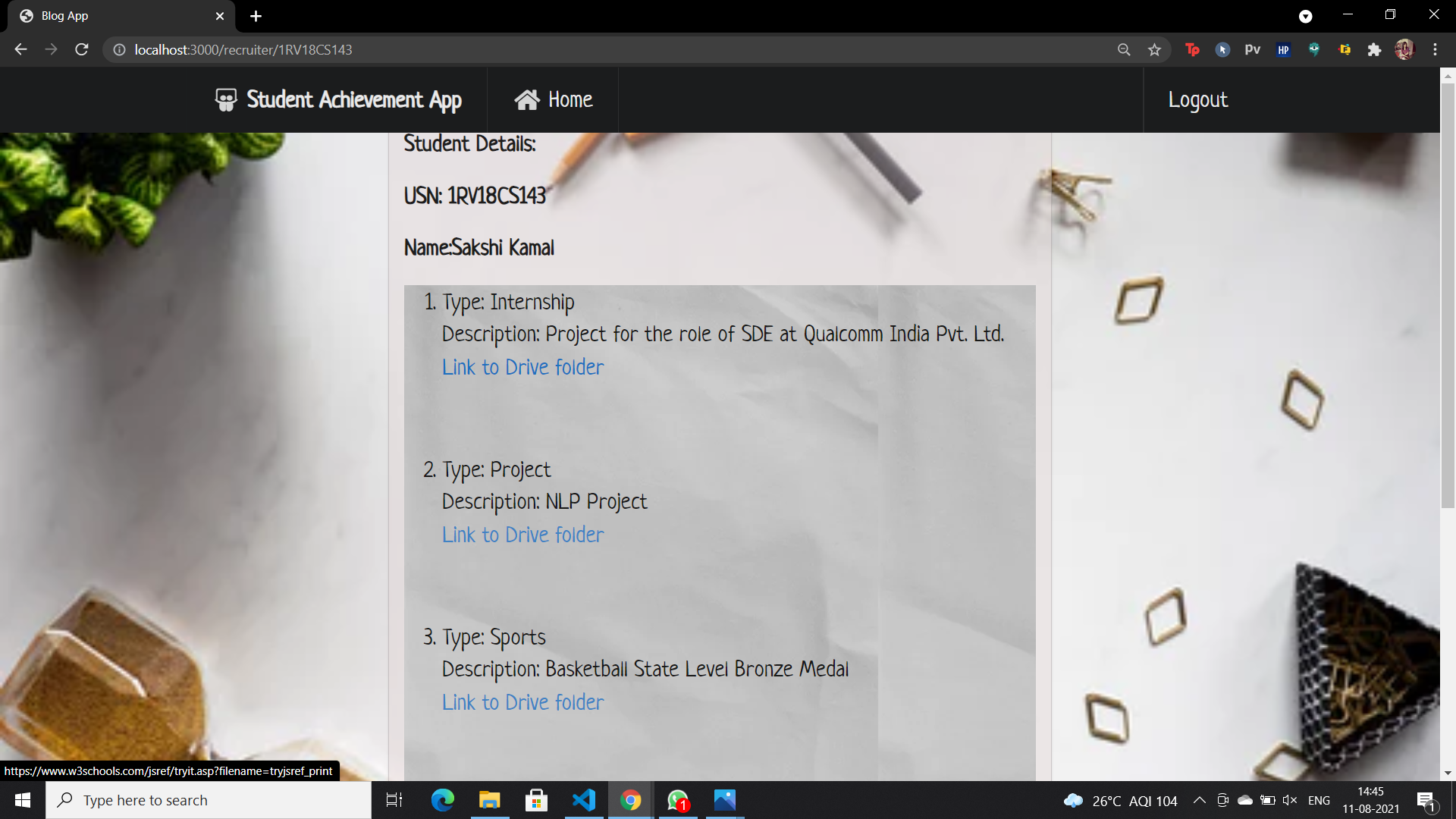The width and height of the screenshot is (1456, 819).
Task: Click the Student Achievement App logo icon
Action: coord(226,100)
